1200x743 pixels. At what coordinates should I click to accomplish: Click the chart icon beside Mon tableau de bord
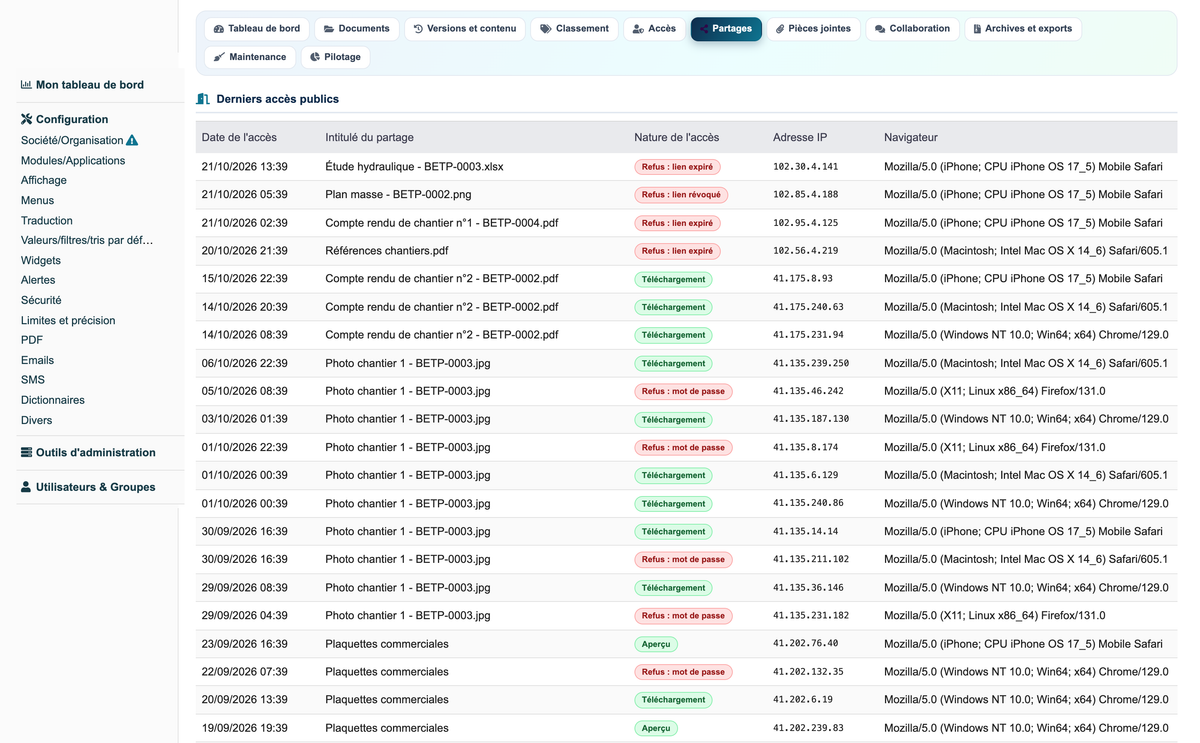point(26,85)
